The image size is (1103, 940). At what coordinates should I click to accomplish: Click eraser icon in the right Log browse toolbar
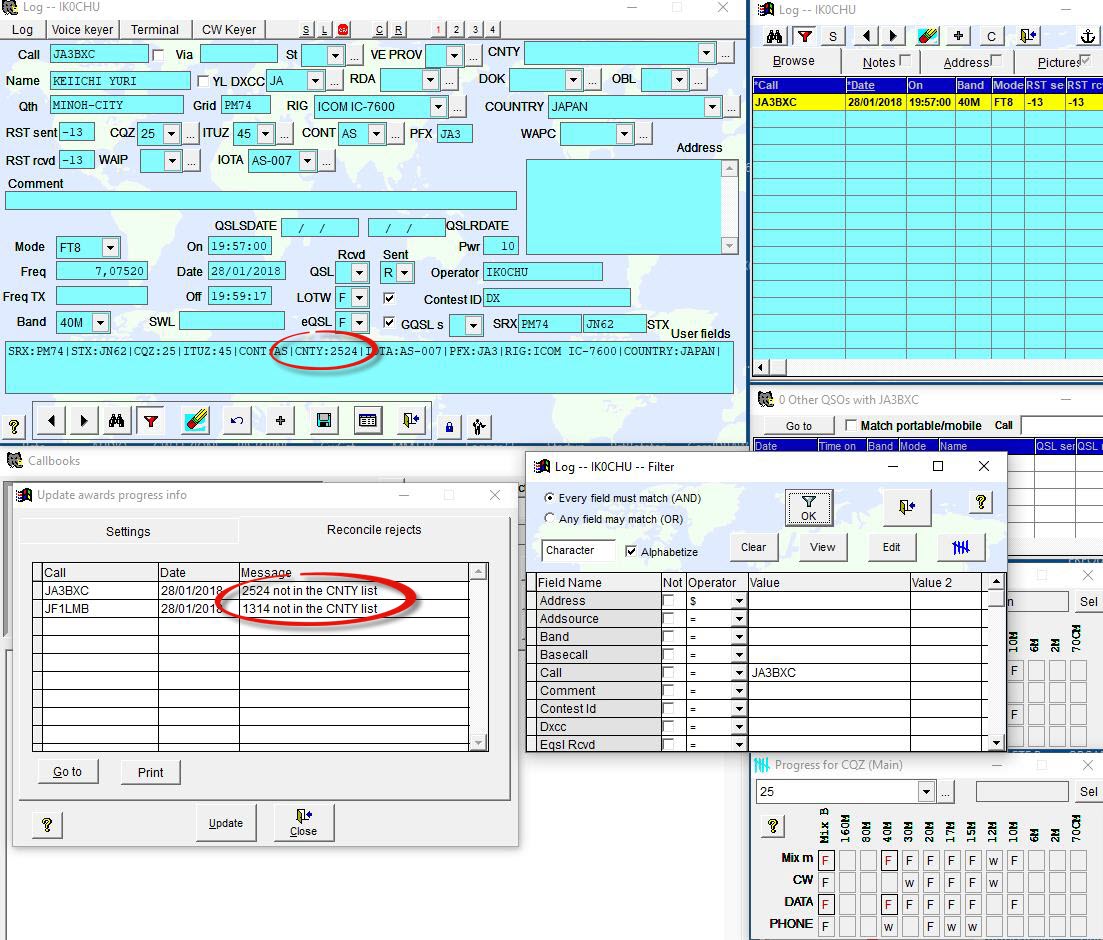tap(928, 36)
